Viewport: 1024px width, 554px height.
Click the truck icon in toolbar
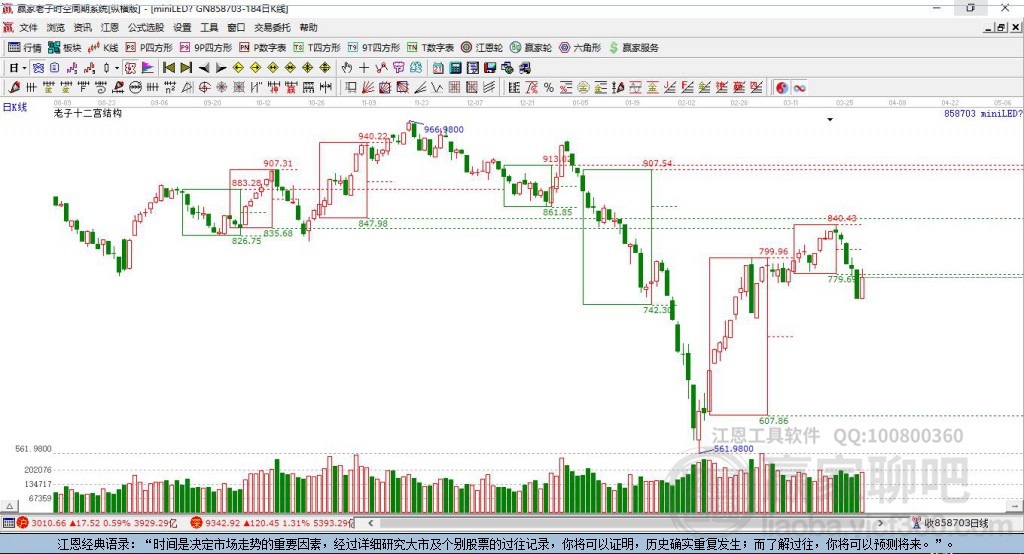(524, 68)
